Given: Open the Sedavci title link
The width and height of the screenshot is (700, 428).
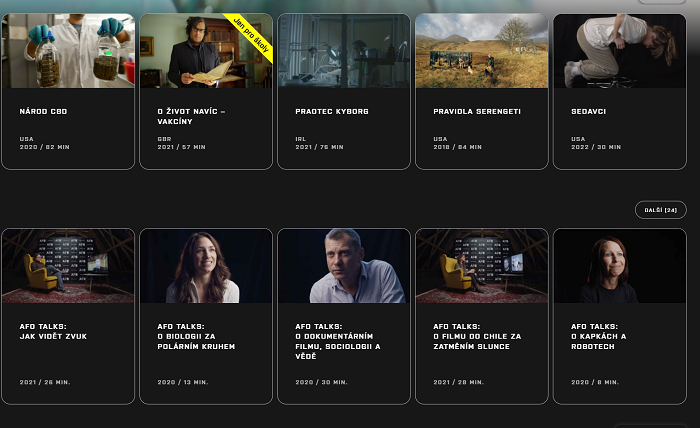Looking at the screenshot, I should coord(588,112).
